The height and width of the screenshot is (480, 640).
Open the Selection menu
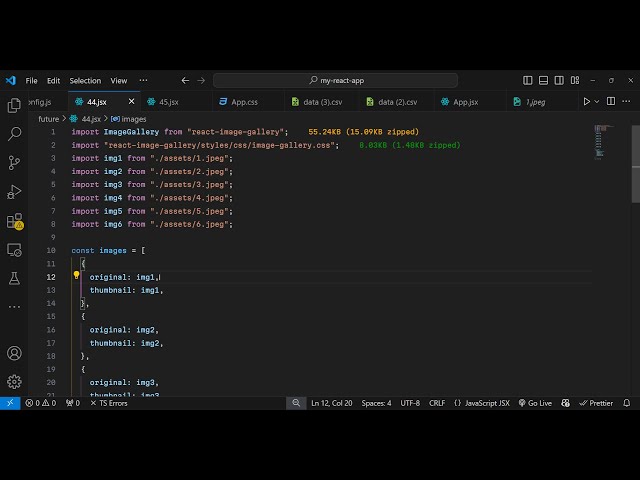coord(85,80)
